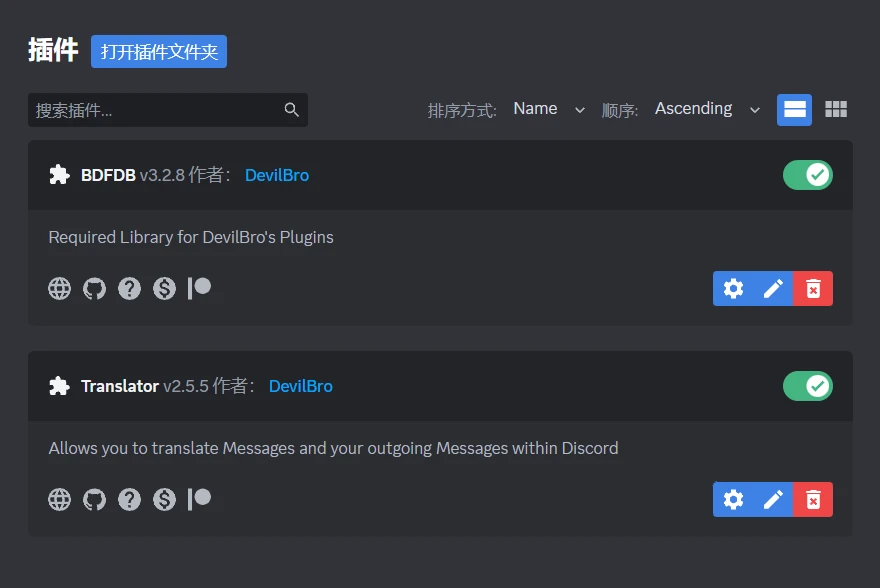Click Translator plugin name text
This screenshot has width=880, height=588.
(120, 386)
